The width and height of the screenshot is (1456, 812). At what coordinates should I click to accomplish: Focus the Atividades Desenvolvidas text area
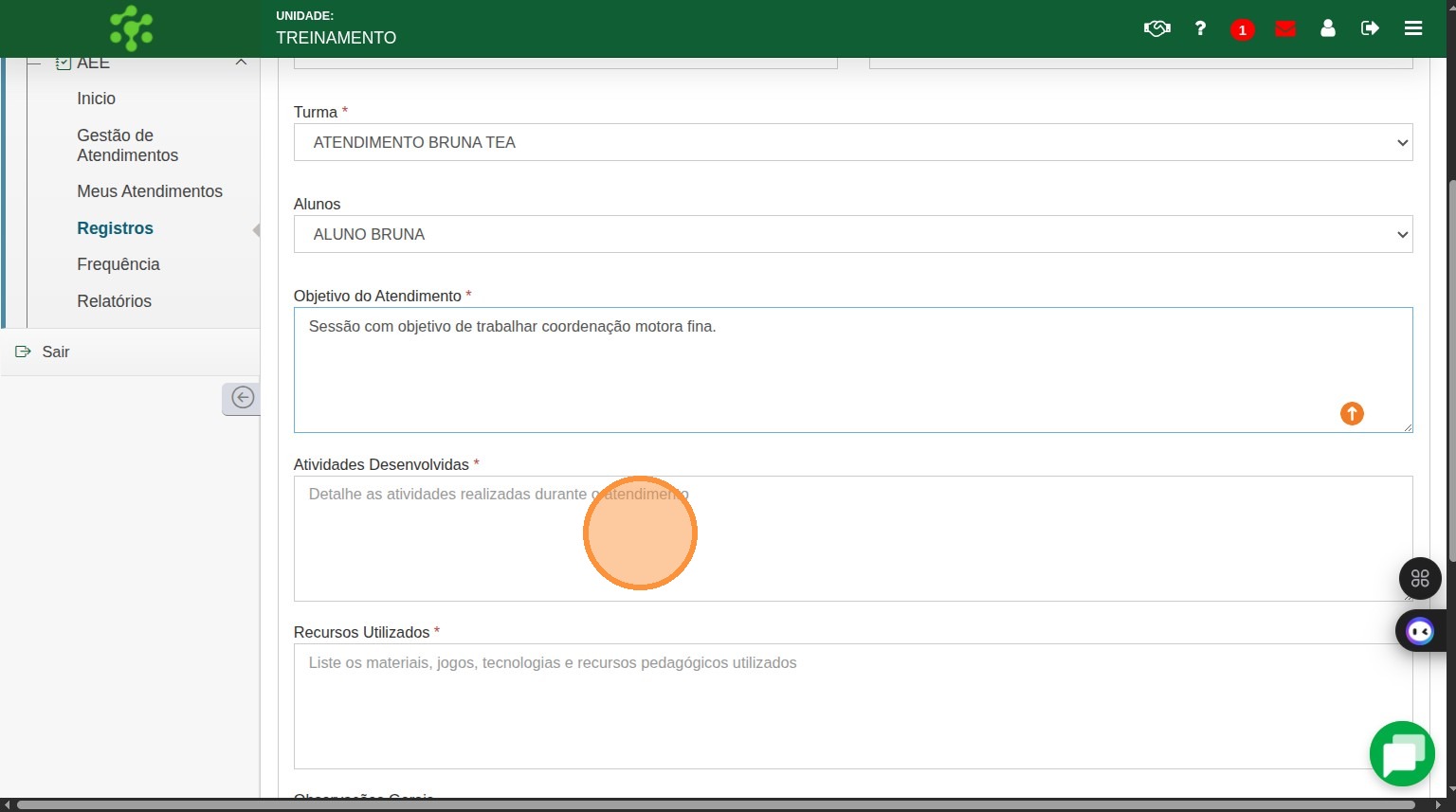point(853,538)
